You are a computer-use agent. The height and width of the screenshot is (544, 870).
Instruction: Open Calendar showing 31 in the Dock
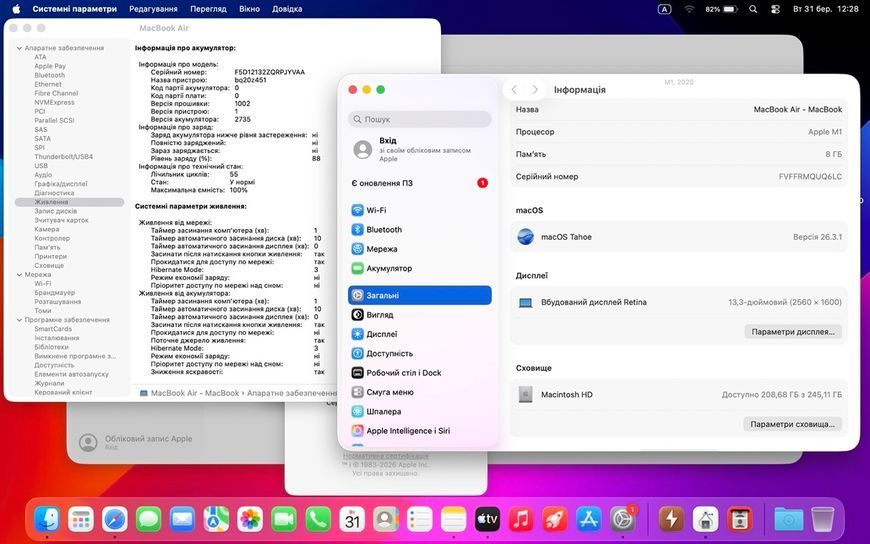(352, 520)
